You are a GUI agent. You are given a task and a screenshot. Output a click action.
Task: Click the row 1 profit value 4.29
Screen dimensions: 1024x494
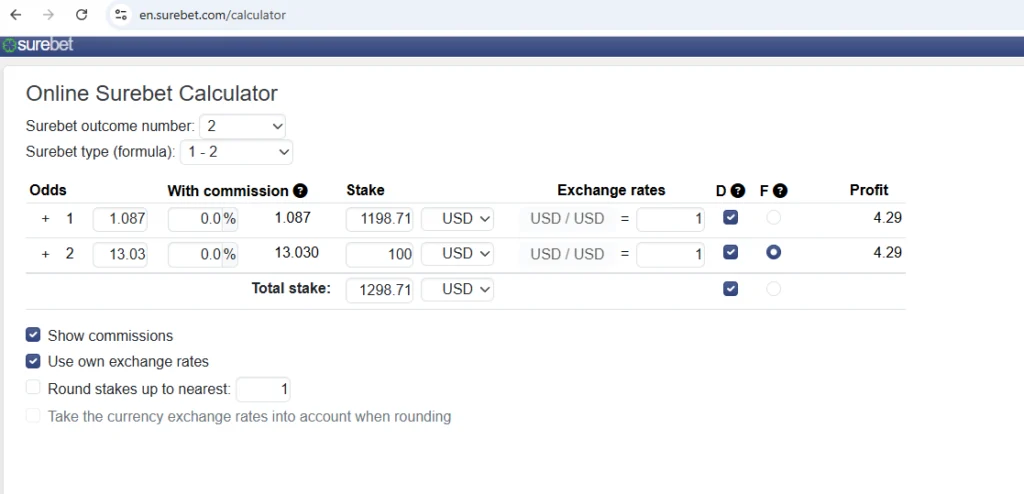(x=888, y=218)
